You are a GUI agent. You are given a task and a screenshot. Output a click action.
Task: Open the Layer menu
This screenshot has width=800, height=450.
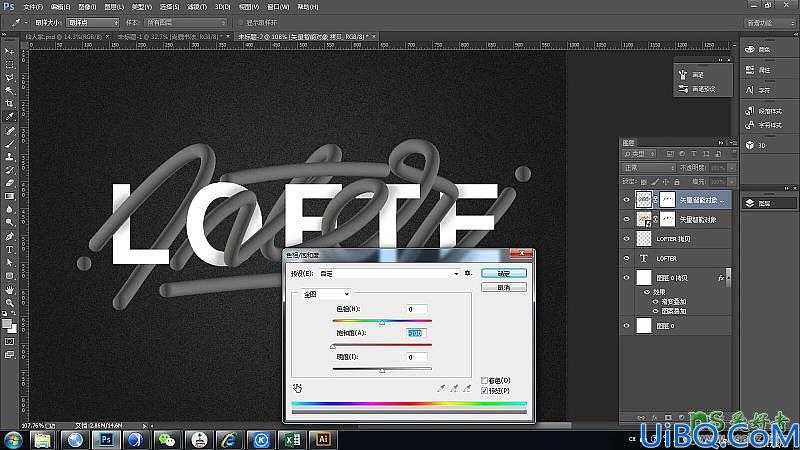pyautogui.click(x=114, y=7)
